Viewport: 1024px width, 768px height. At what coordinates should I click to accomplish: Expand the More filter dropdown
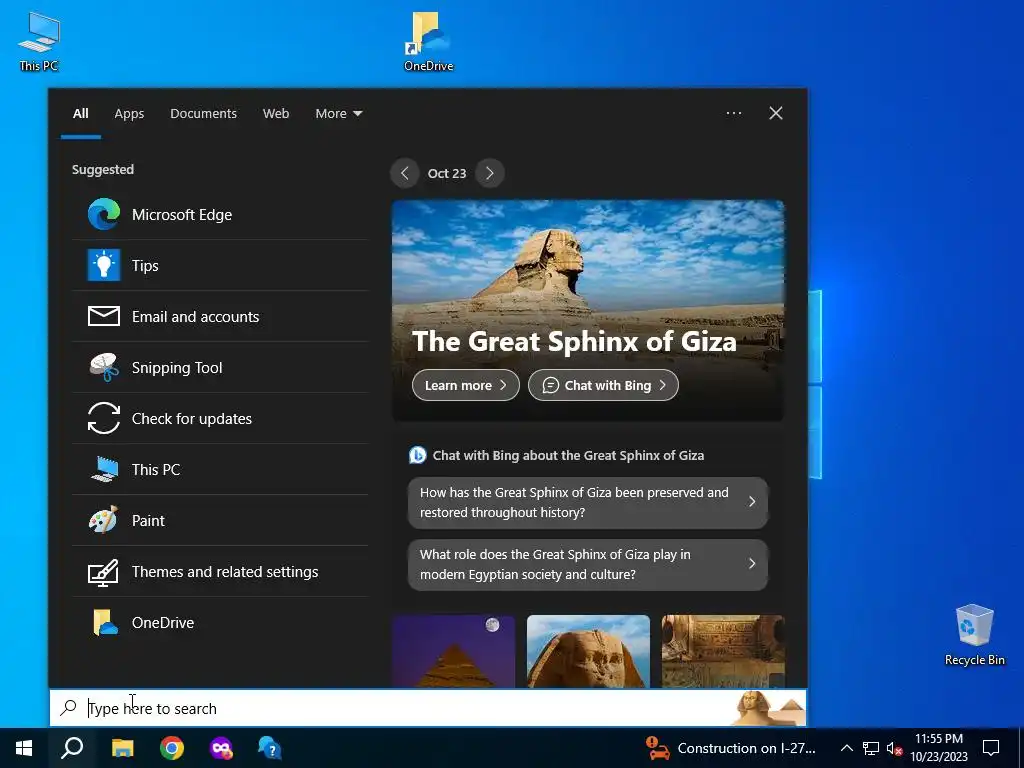coord(338,114)
